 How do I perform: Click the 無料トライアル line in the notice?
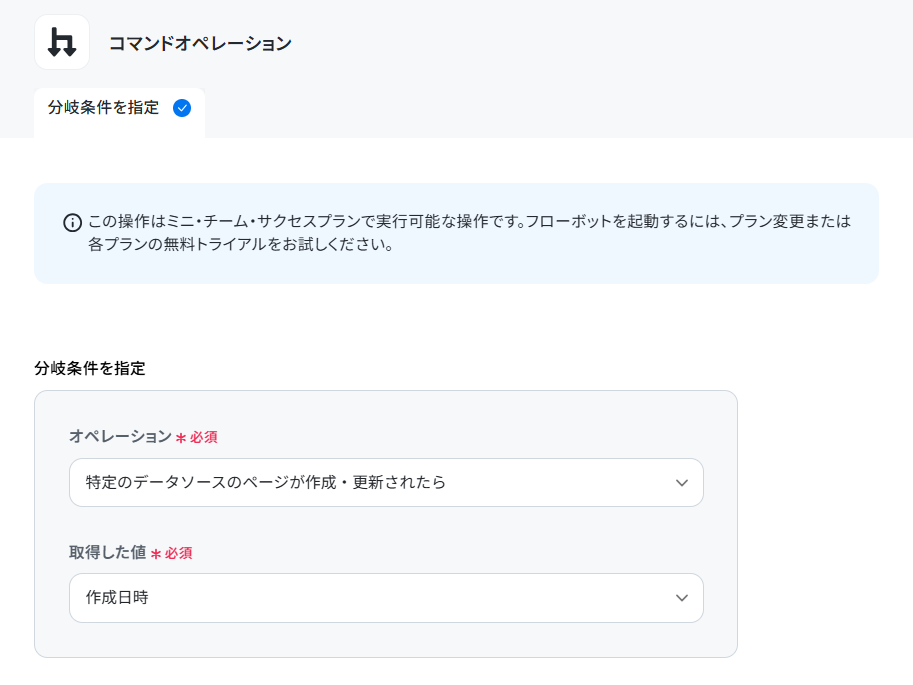tap(240, 244)
